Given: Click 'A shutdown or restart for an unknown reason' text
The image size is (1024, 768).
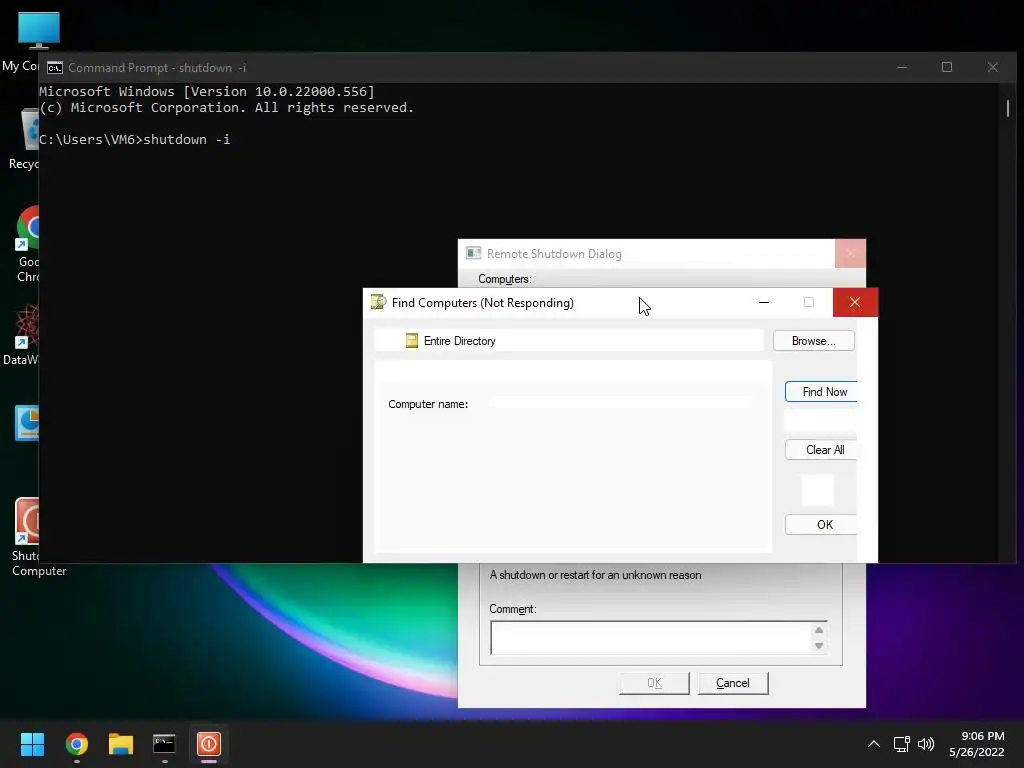Looking at the screenshot, I should click(596, 575).
